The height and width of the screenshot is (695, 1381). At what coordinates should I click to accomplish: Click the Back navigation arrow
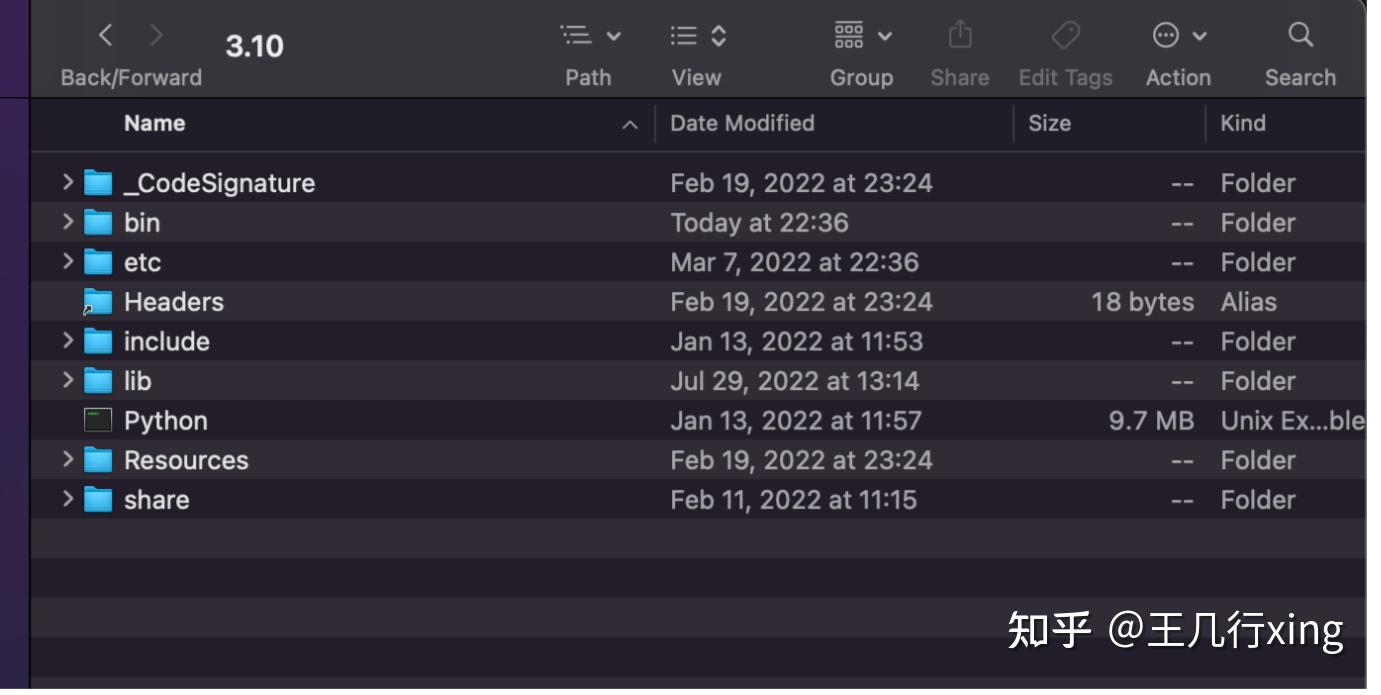106,33
